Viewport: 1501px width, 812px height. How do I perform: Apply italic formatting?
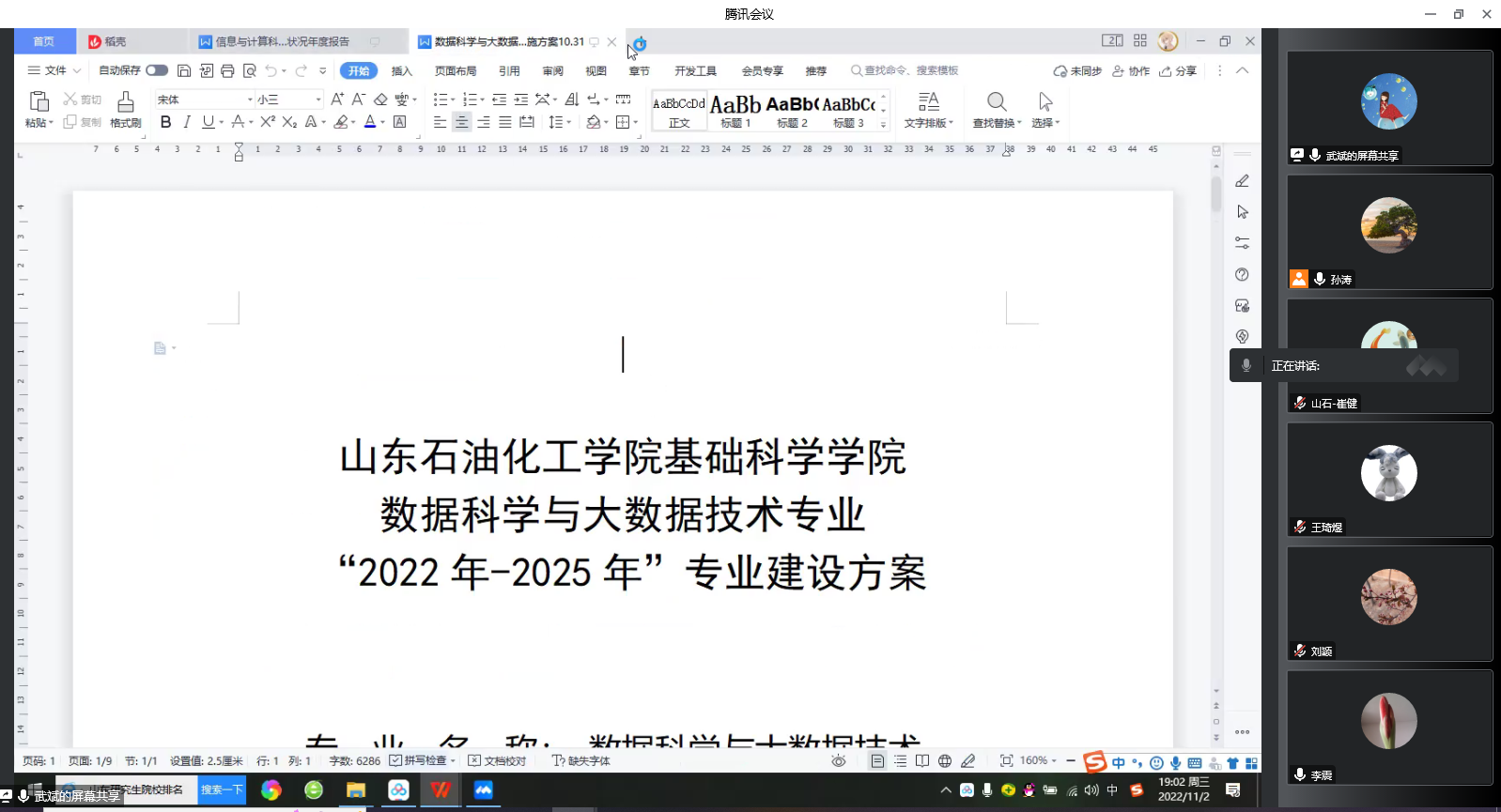click(x=187, y=122)
